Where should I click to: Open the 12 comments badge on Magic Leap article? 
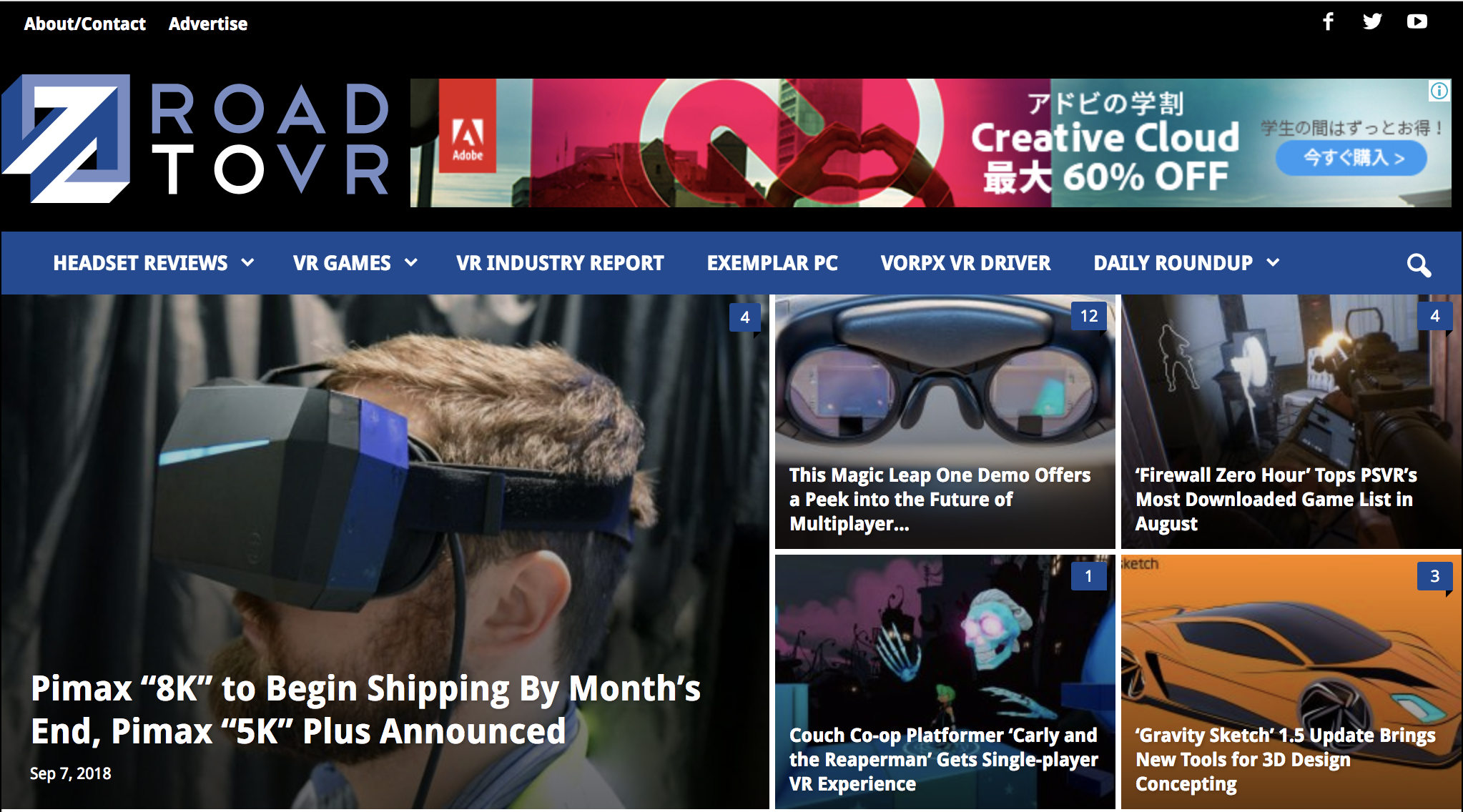coord(1088,316)
